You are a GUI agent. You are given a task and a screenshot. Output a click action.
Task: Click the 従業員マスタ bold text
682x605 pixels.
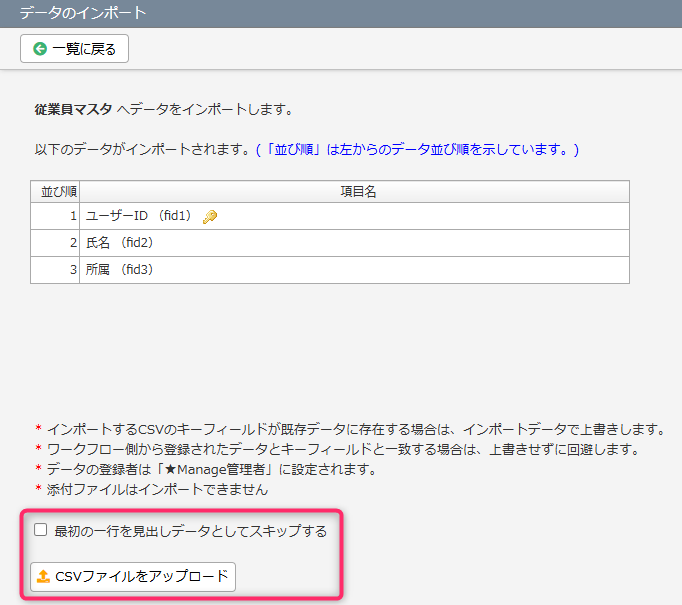[x=73, y=109]
